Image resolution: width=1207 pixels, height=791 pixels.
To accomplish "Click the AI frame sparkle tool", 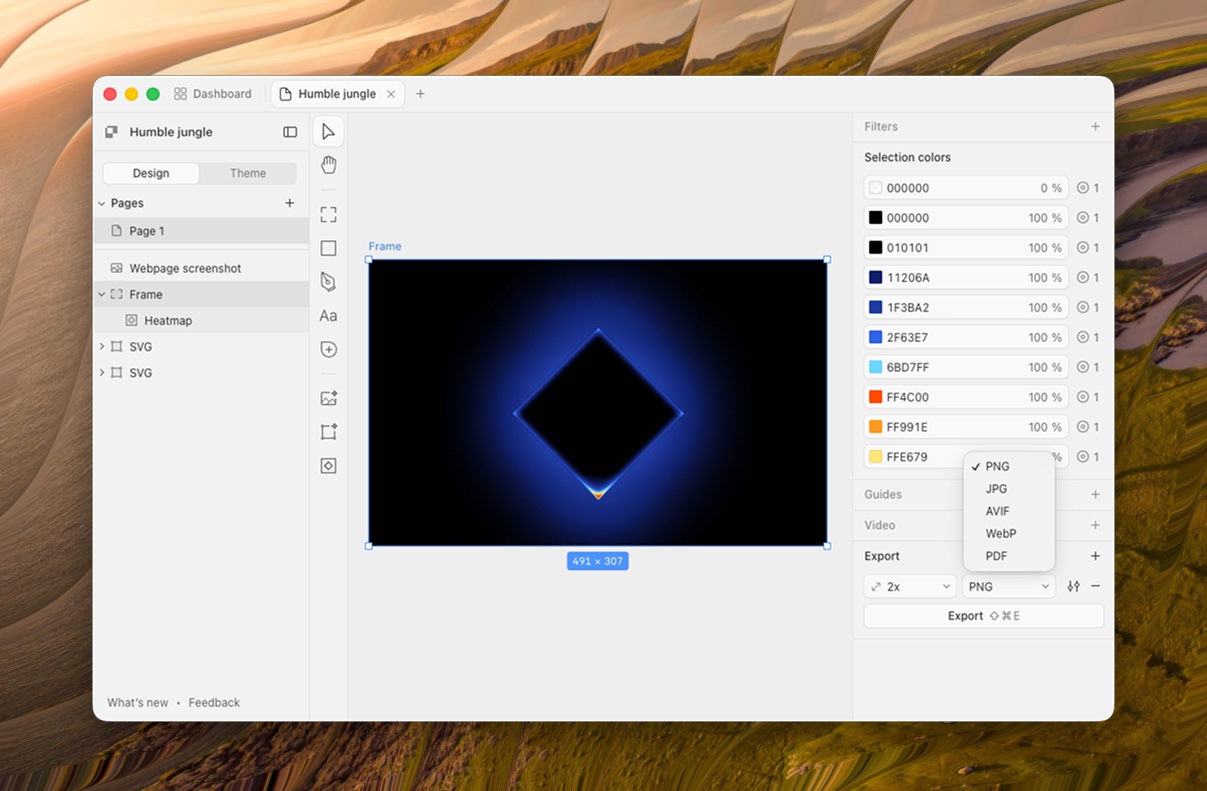I will click(x=328, y=432).
